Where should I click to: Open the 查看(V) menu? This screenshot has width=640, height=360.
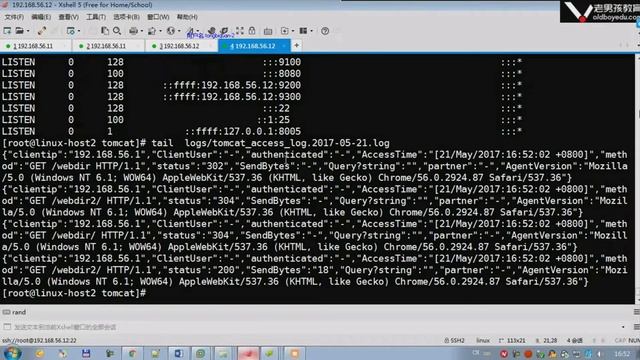(68, 17)
